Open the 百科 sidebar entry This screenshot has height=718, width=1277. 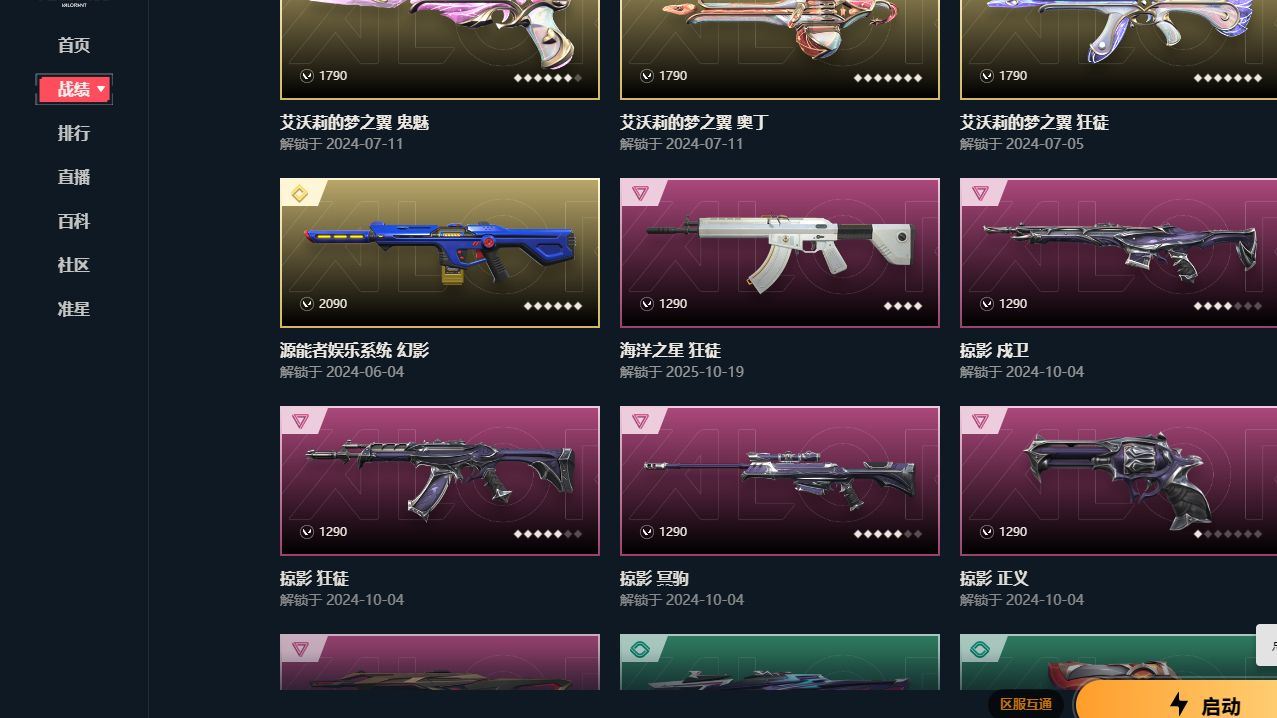pos(74,221)
